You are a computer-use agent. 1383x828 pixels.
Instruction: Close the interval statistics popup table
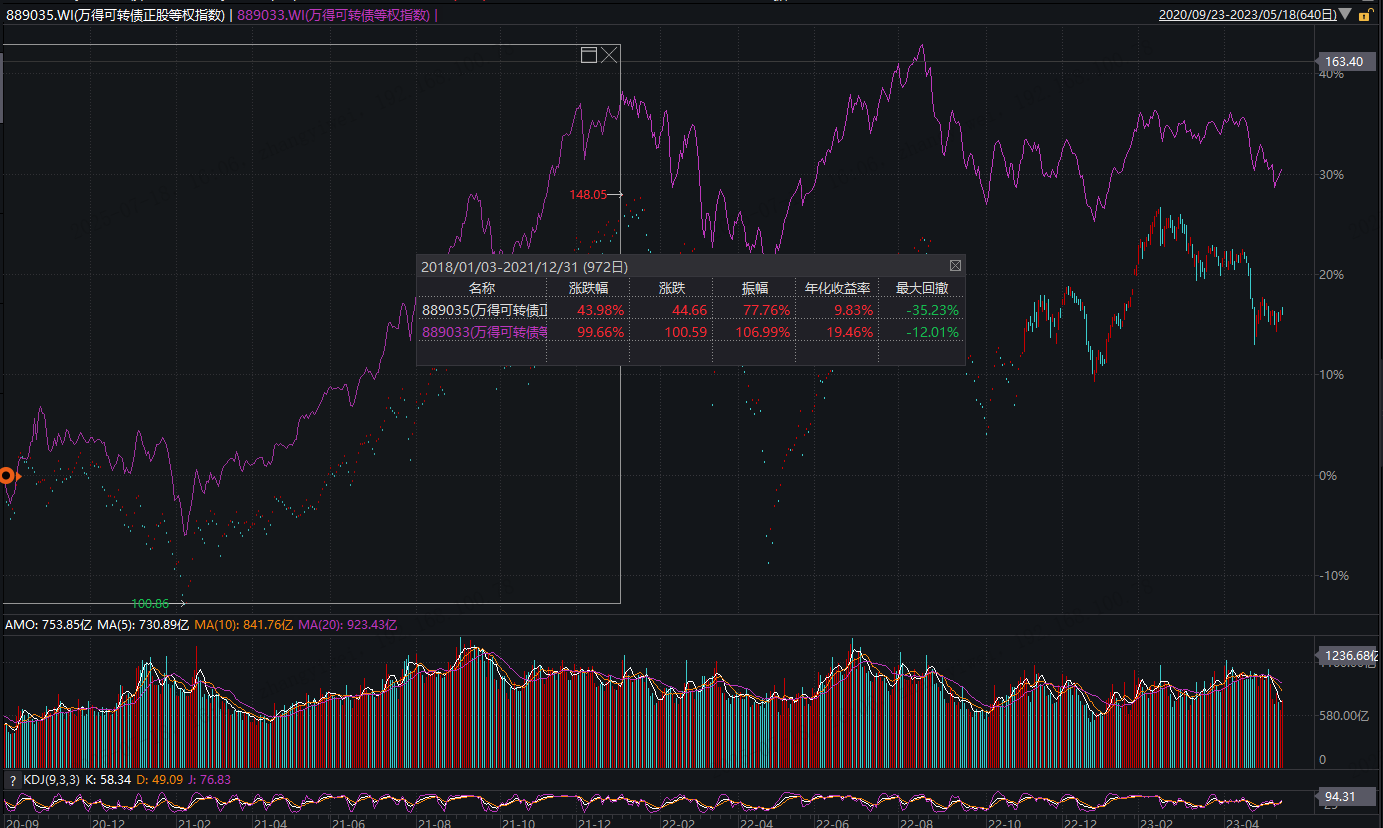click(955, 266)
